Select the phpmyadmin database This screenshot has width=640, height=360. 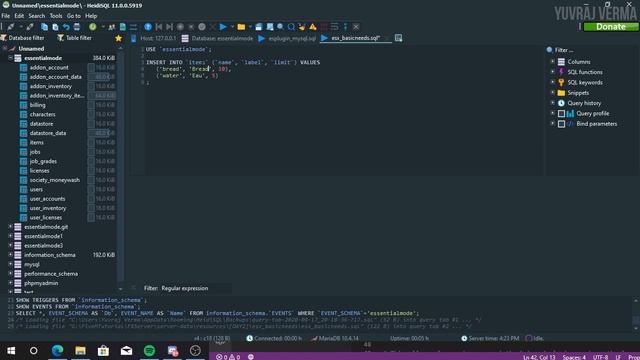point(41,283)
